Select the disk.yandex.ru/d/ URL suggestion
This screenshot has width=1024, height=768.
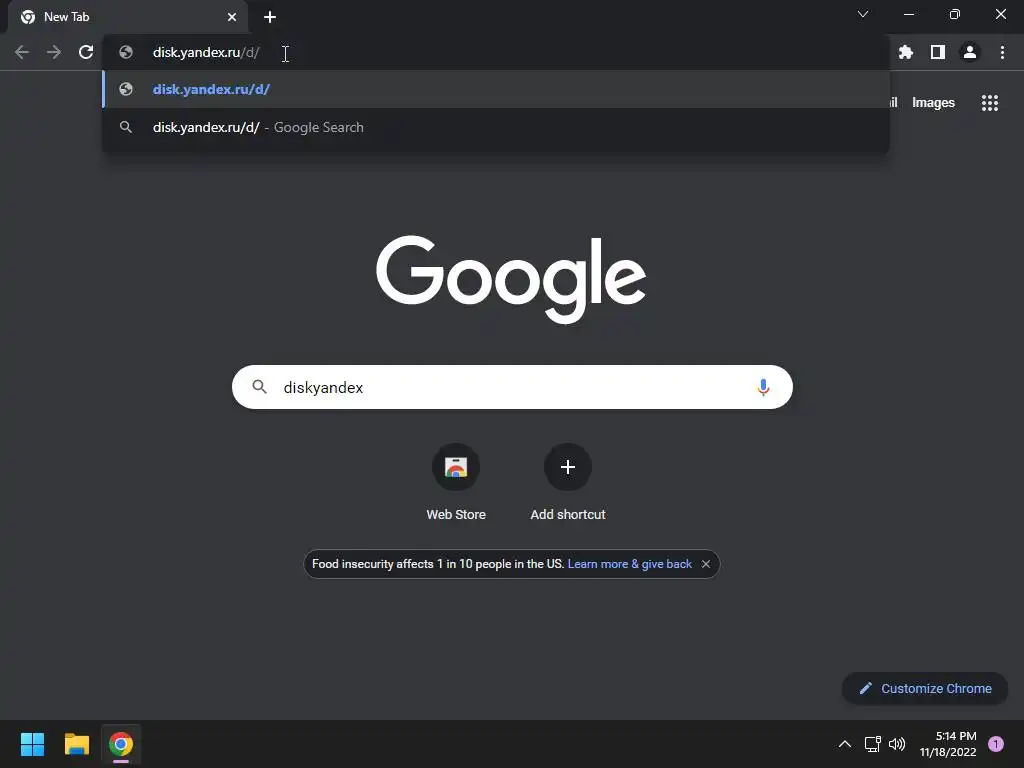pyautogui.click(x=496, y=89)
